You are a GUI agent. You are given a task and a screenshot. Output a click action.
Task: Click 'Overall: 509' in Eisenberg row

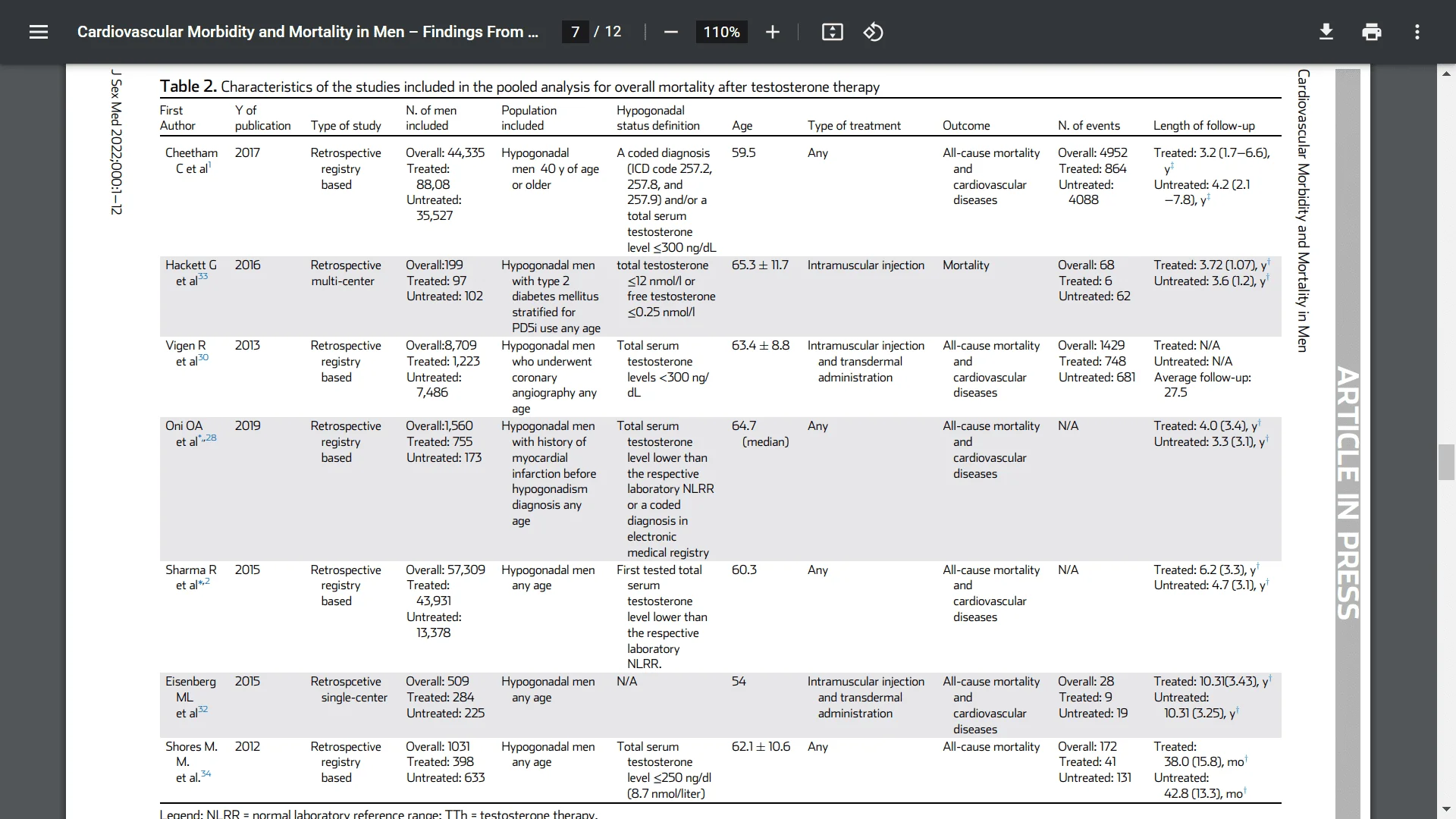[438, 681]
